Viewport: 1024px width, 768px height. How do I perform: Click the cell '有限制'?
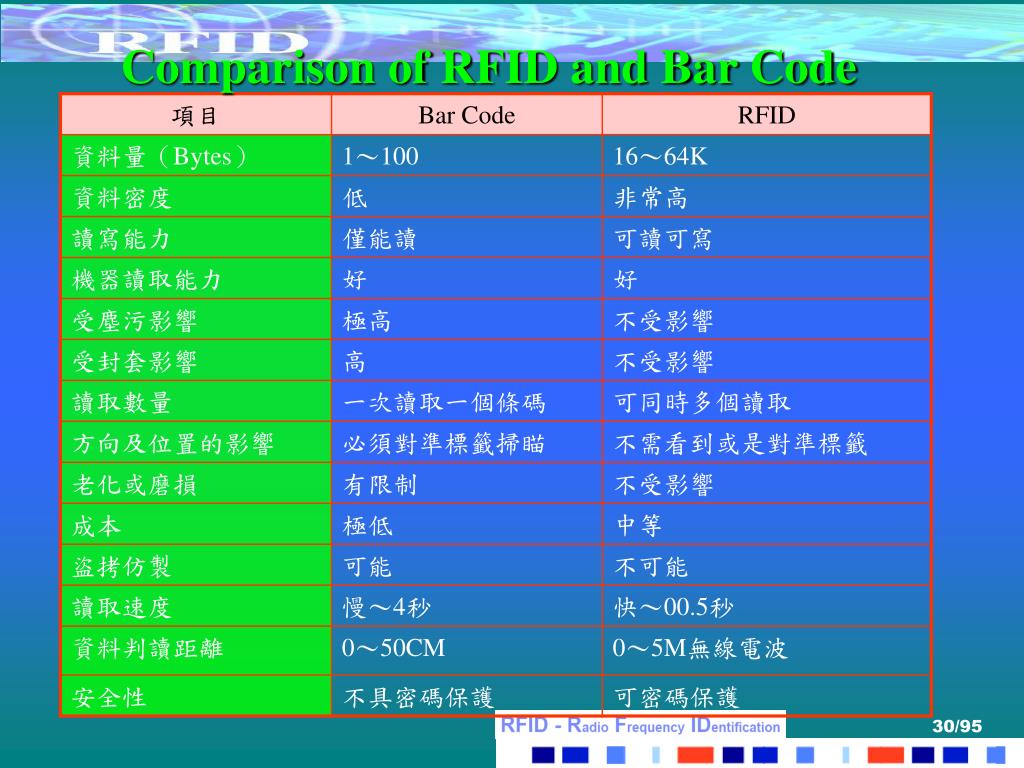pos(466,485)
